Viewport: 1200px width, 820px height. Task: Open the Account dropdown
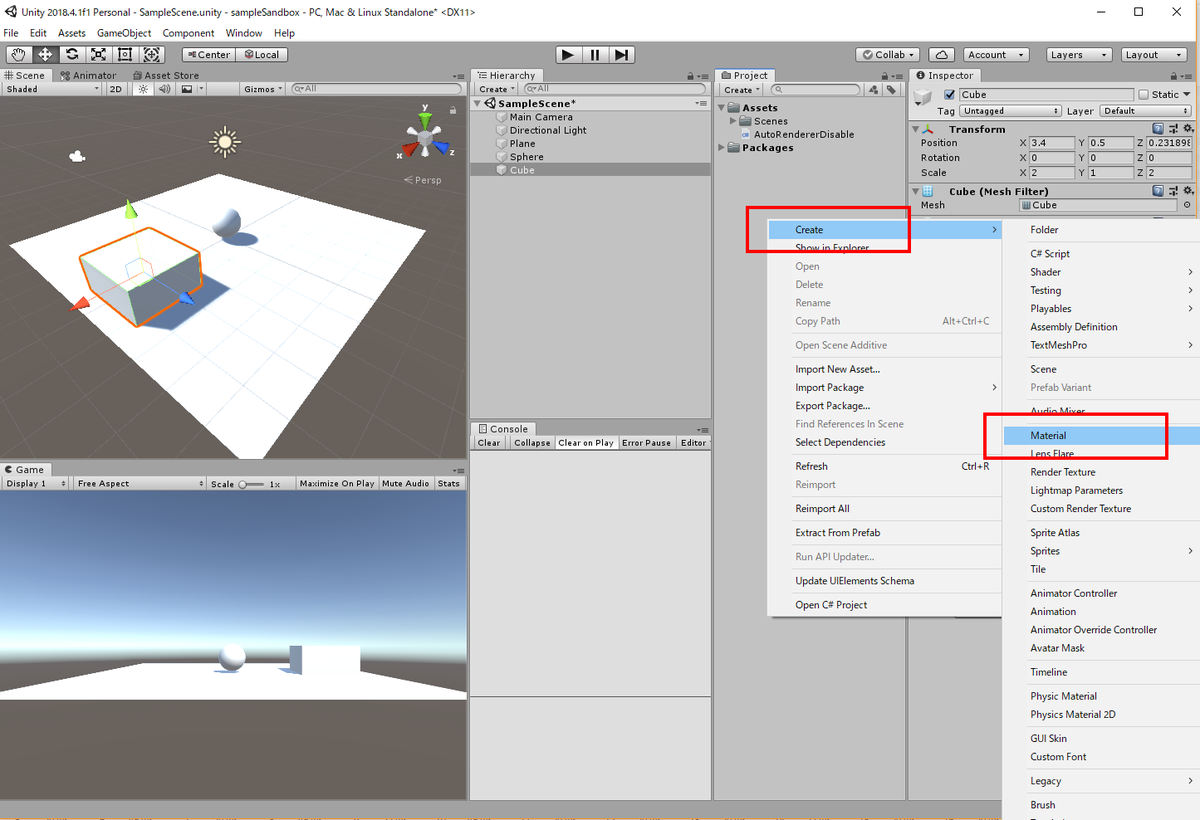[995, 55]
